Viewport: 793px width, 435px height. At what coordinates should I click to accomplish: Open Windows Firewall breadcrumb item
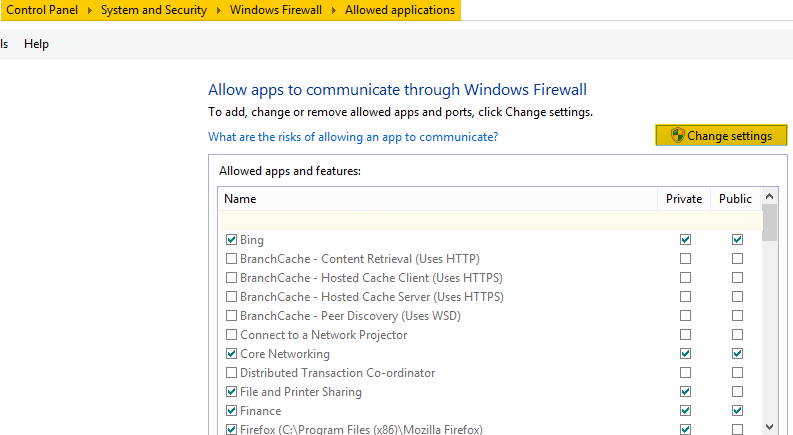277,10
